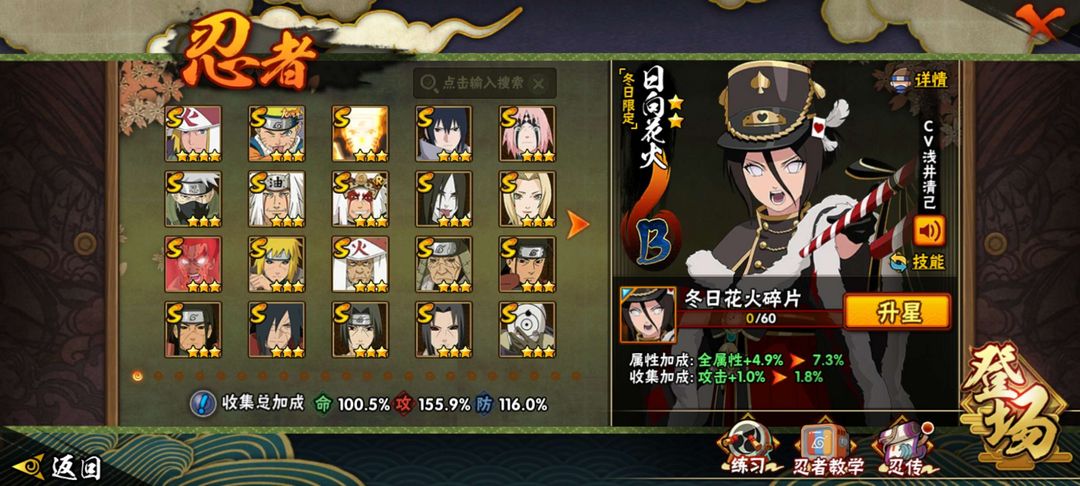Open the 忍传 scroll icon
The image size is (1080, 486).
tap(905, 450)
